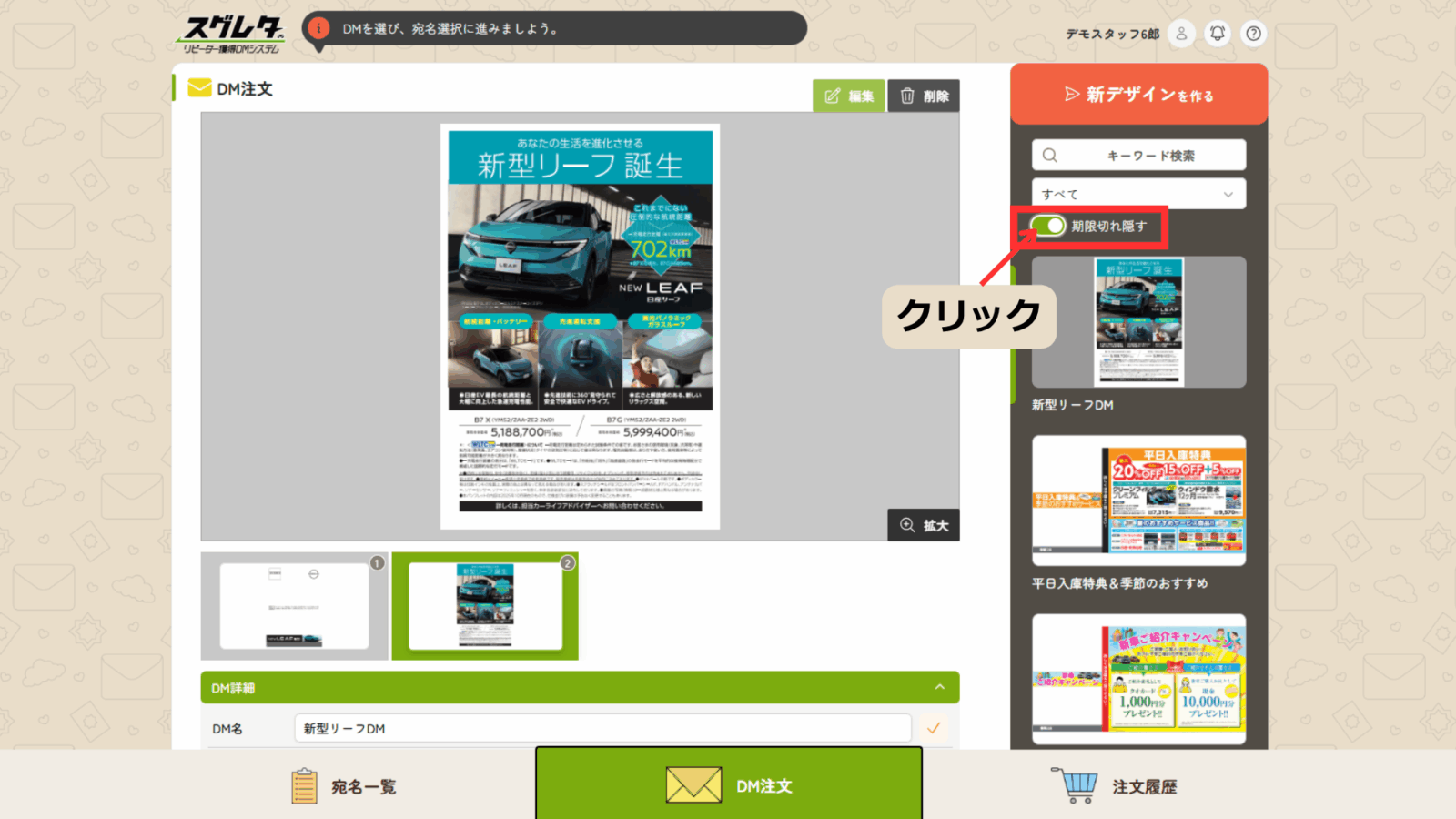Image resolution: width=1456 pixels, height=819 pixels.
Task: Click the DM名 text field
Action: pos(602,728)
